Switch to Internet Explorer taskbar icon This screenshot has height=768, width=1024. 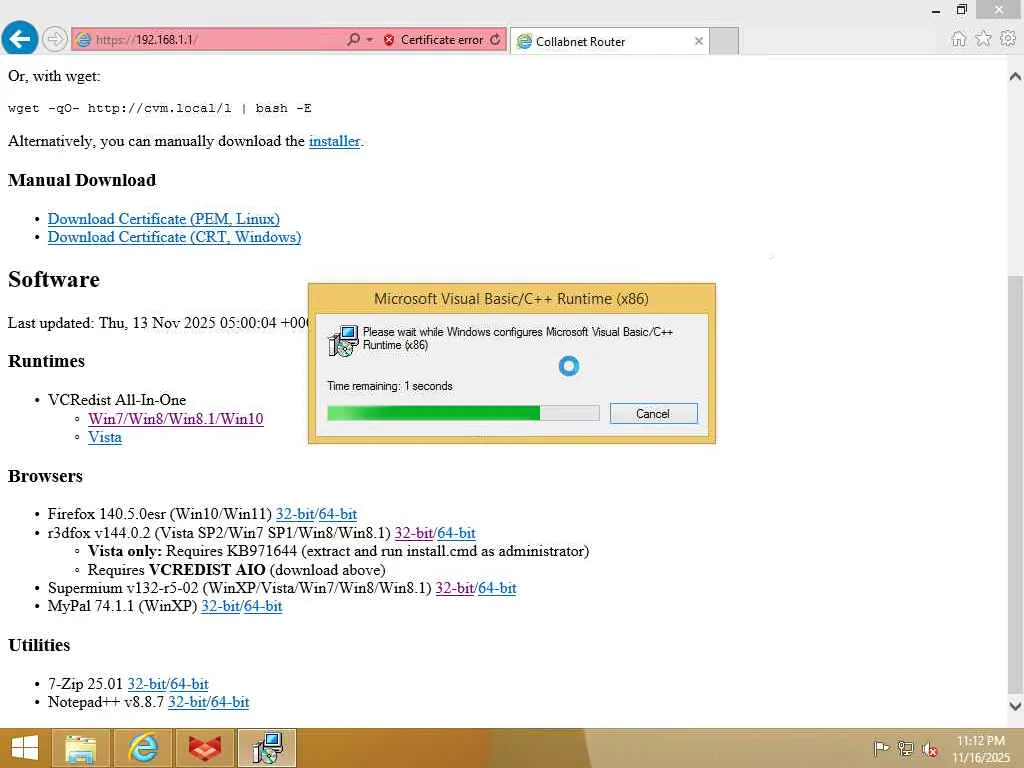click(142, 748)
